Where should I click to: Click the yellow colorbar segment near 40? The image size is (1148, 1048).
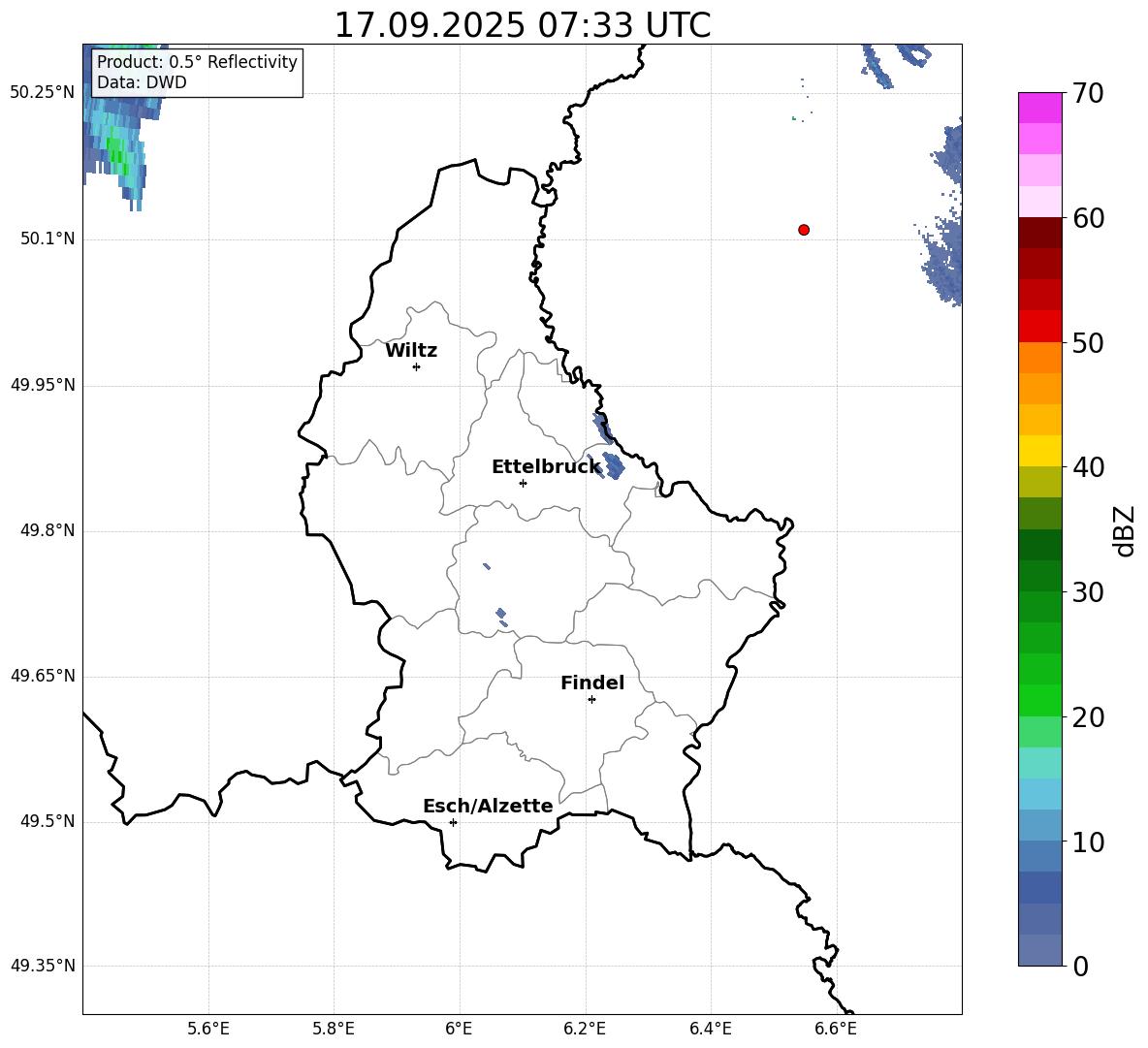tap(1039, 451)
